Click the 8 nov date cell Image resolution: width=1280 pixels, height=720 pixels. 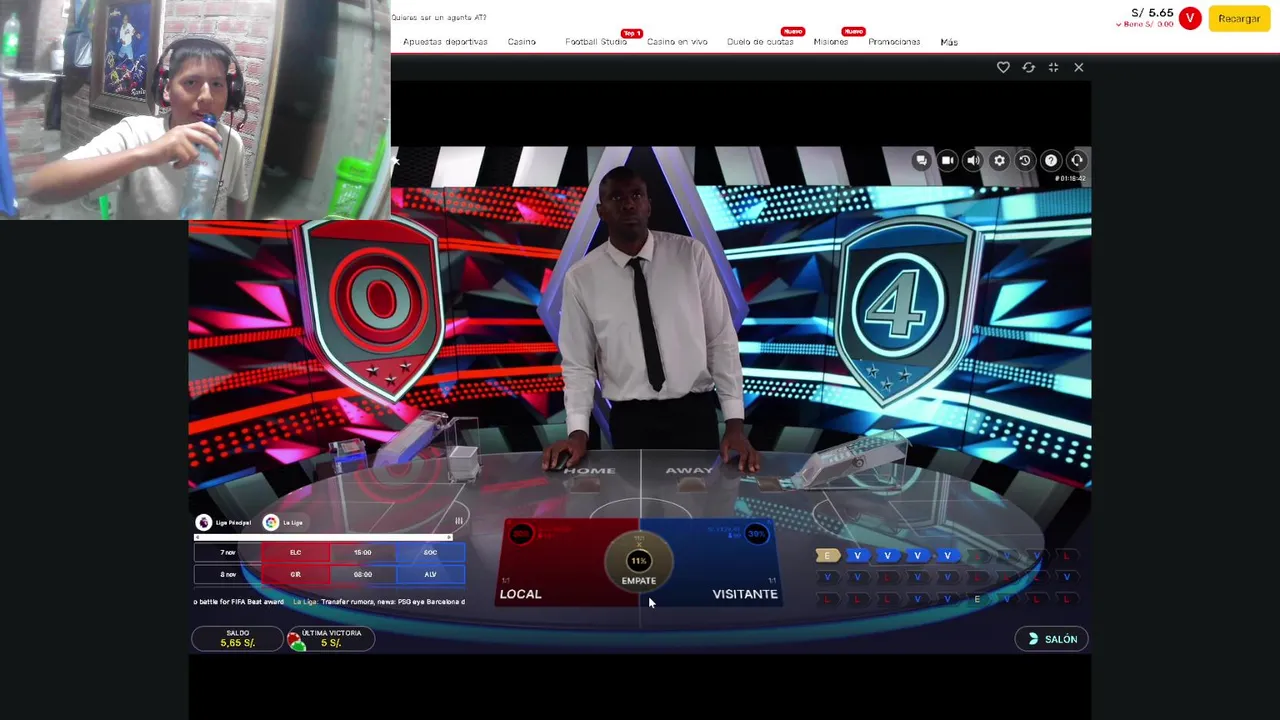pyautogui.click(x=228, y=574)
